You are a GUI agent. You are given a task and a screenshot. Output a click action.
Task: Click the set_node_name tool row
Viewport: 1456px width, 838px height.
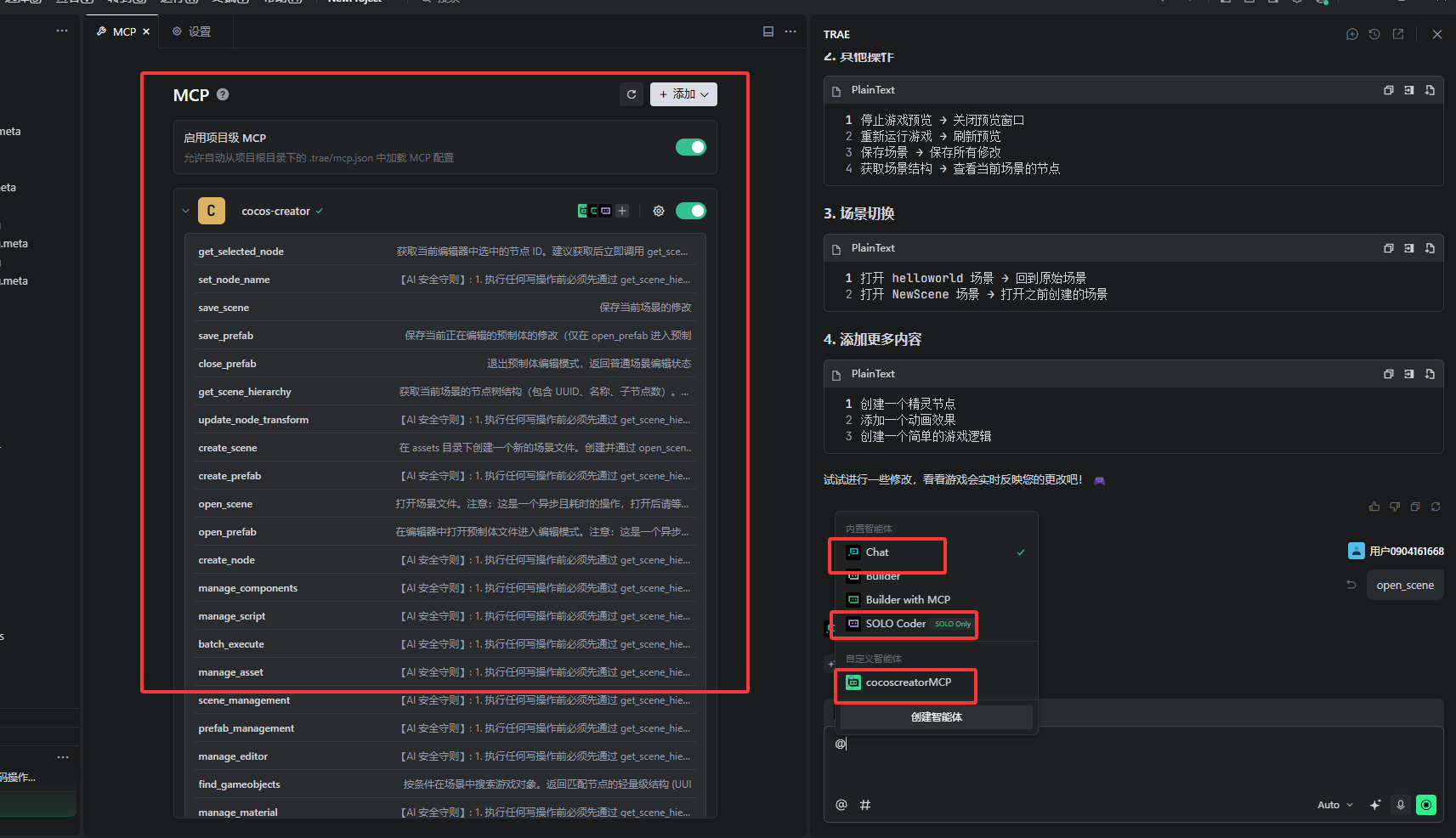446,280
